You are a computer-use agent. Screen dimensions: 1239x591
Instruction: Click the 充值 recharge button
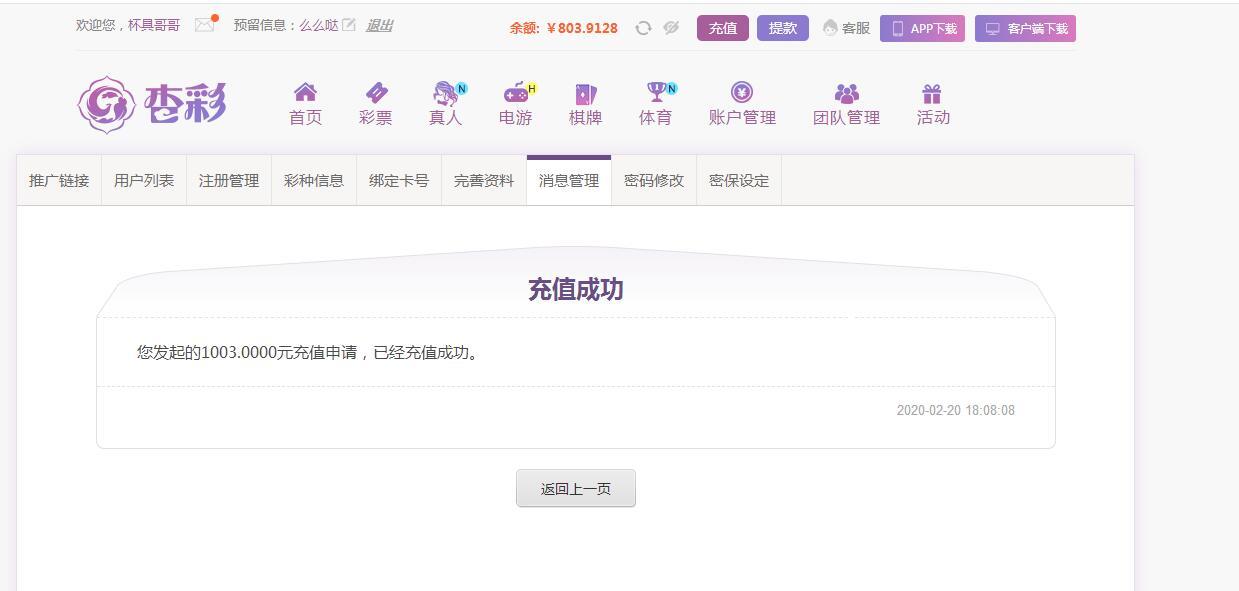[x=723, y=28]
